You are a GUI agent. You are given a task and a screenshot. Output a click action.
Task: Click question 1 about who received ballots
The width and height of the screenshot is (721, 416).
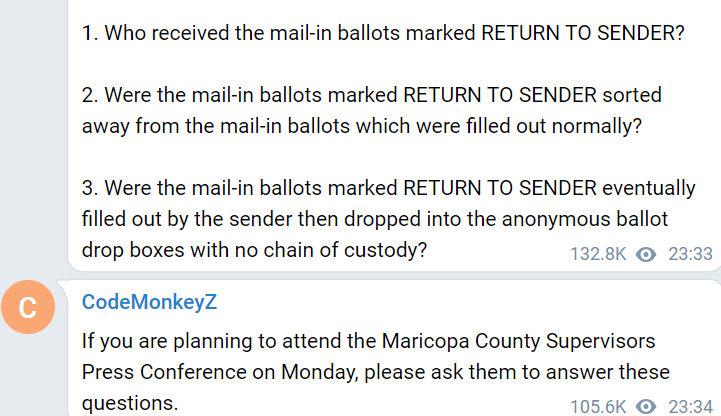coord(383,33)
